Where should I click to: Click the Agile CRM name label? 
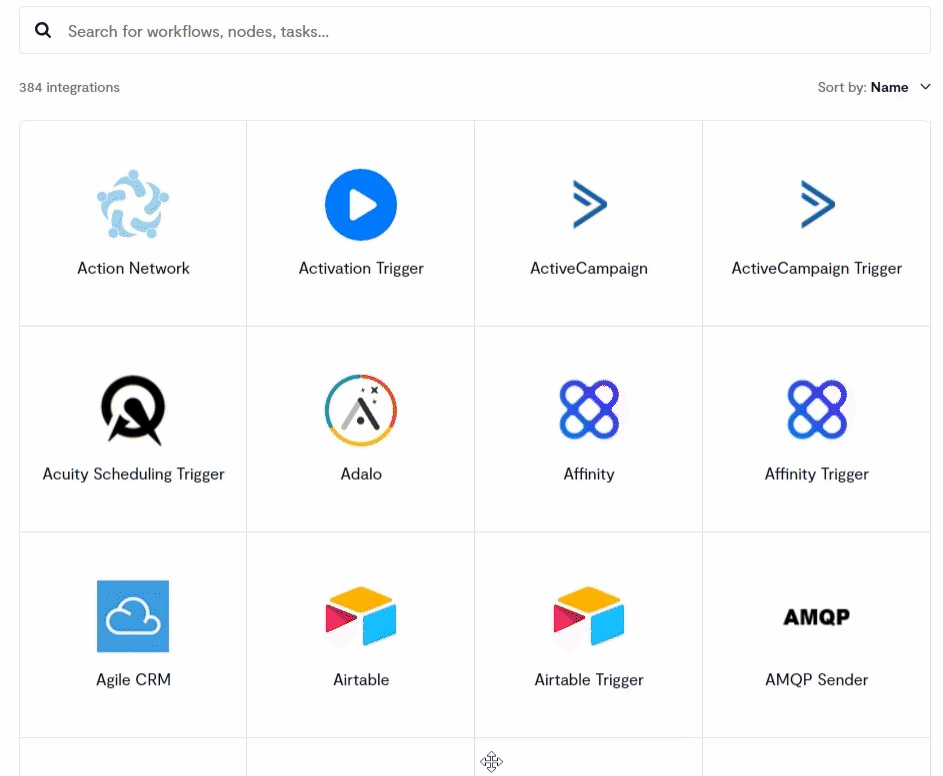133,680
